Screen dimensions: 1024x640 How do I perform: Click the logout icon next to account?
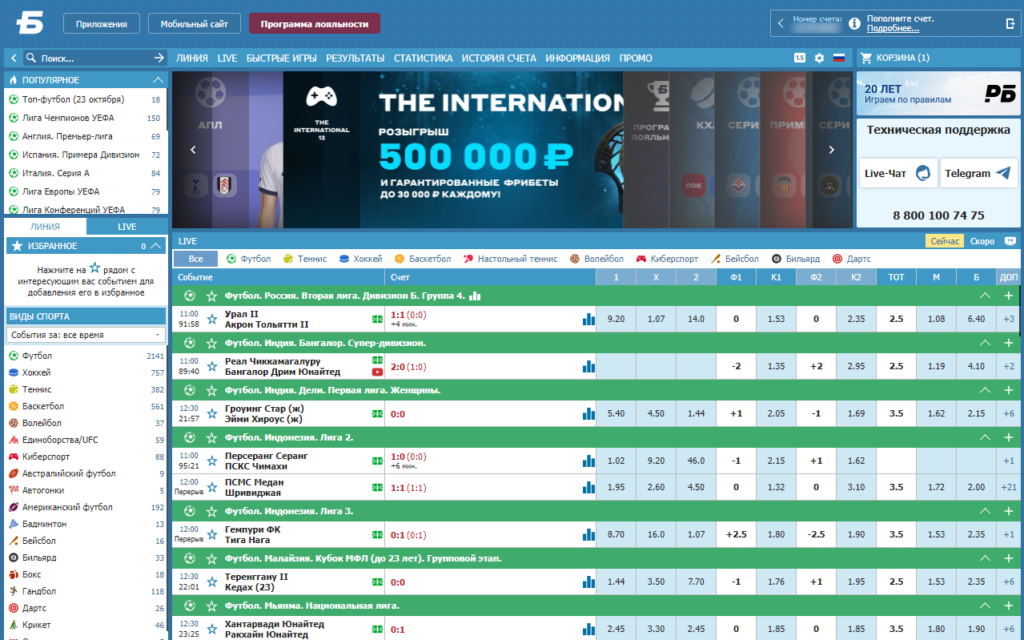point(1010,24)
